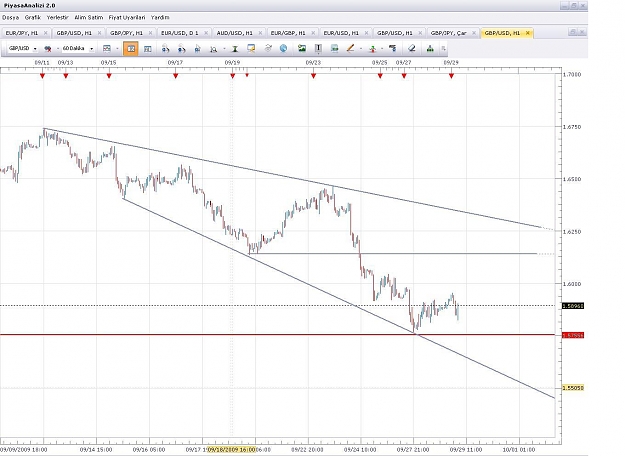
Task: Close the GBP/JPY, Çar tab
Action: (x=474, y=33)
